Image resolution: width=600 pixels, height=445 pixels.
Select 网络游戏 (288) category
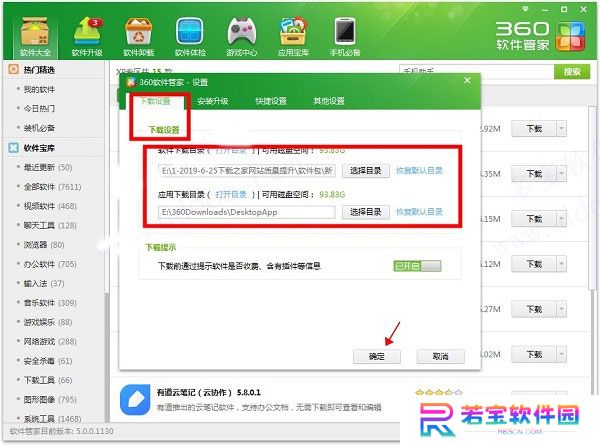coord(50,341)
